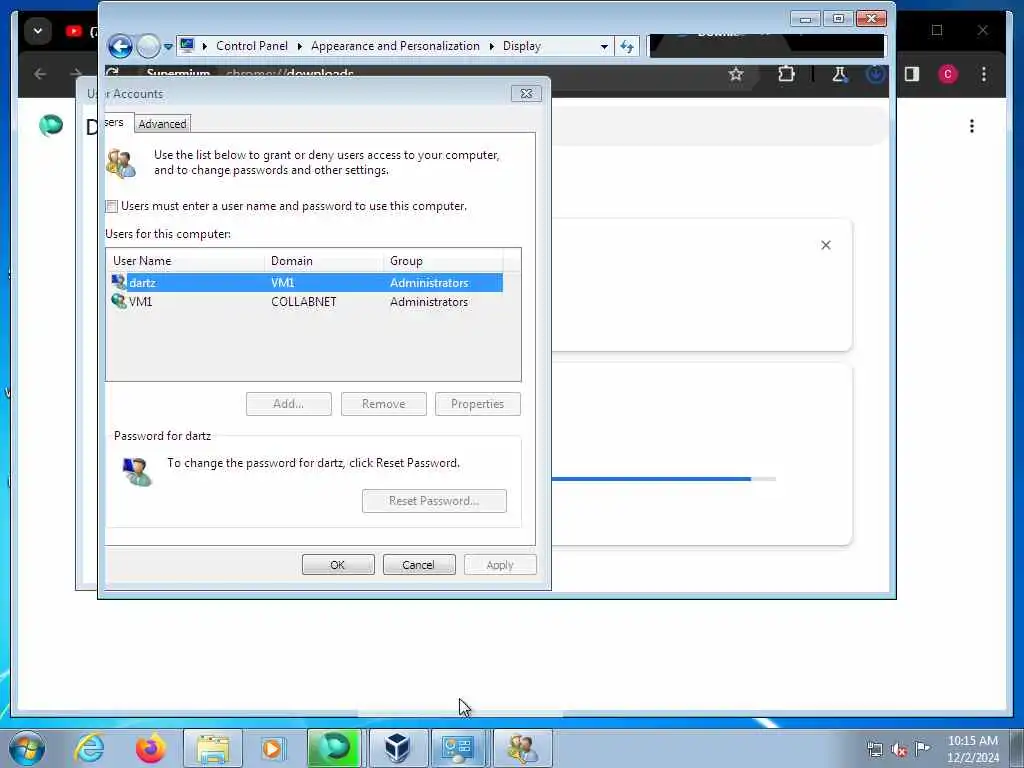Click Cancel in User Accounts dialog
Viewport: 1024px width, 768px height.
(419, 565)
